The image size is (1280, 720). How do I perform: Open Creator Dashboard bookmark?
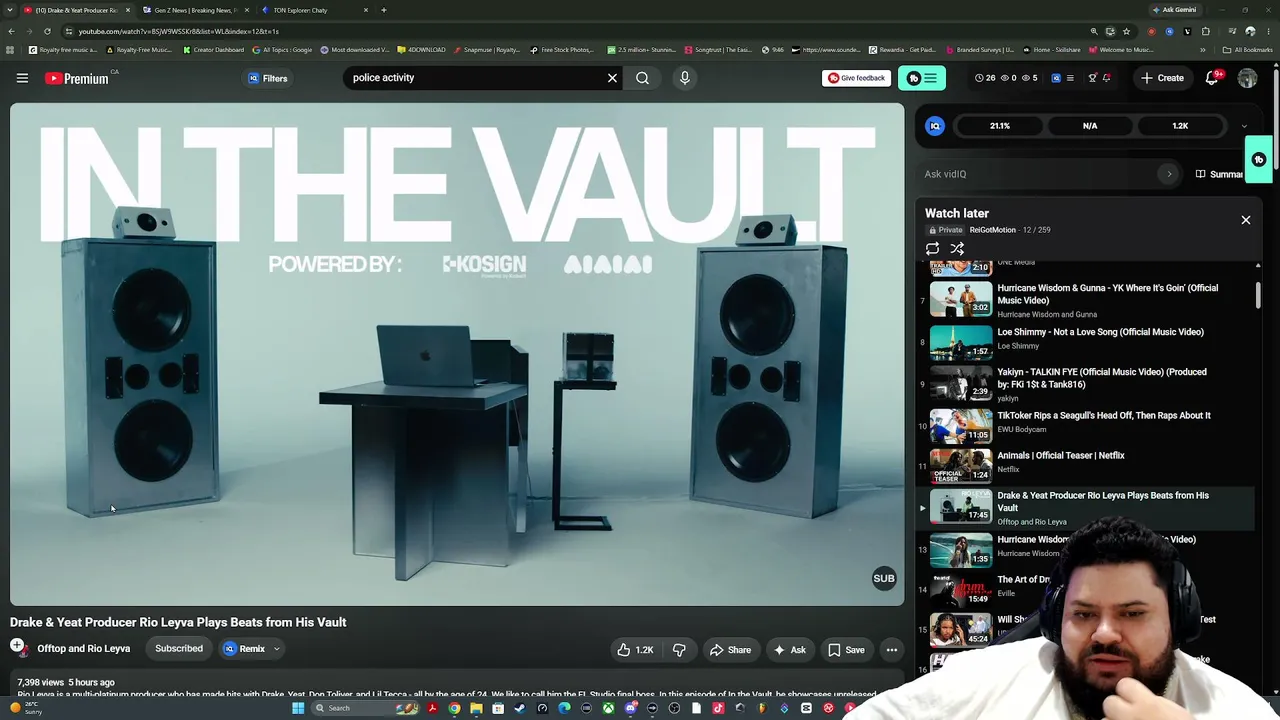tap(213, 50)
